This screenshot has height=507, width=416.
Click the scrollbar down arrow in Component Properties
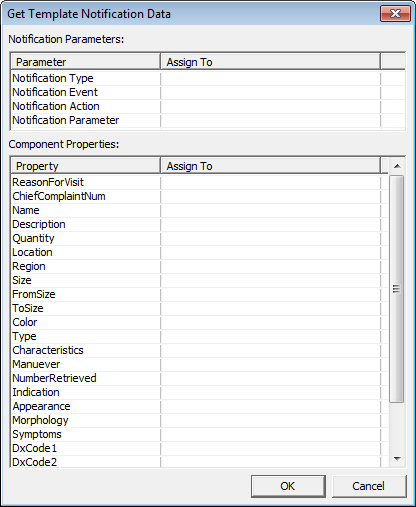tap(397, 459)
